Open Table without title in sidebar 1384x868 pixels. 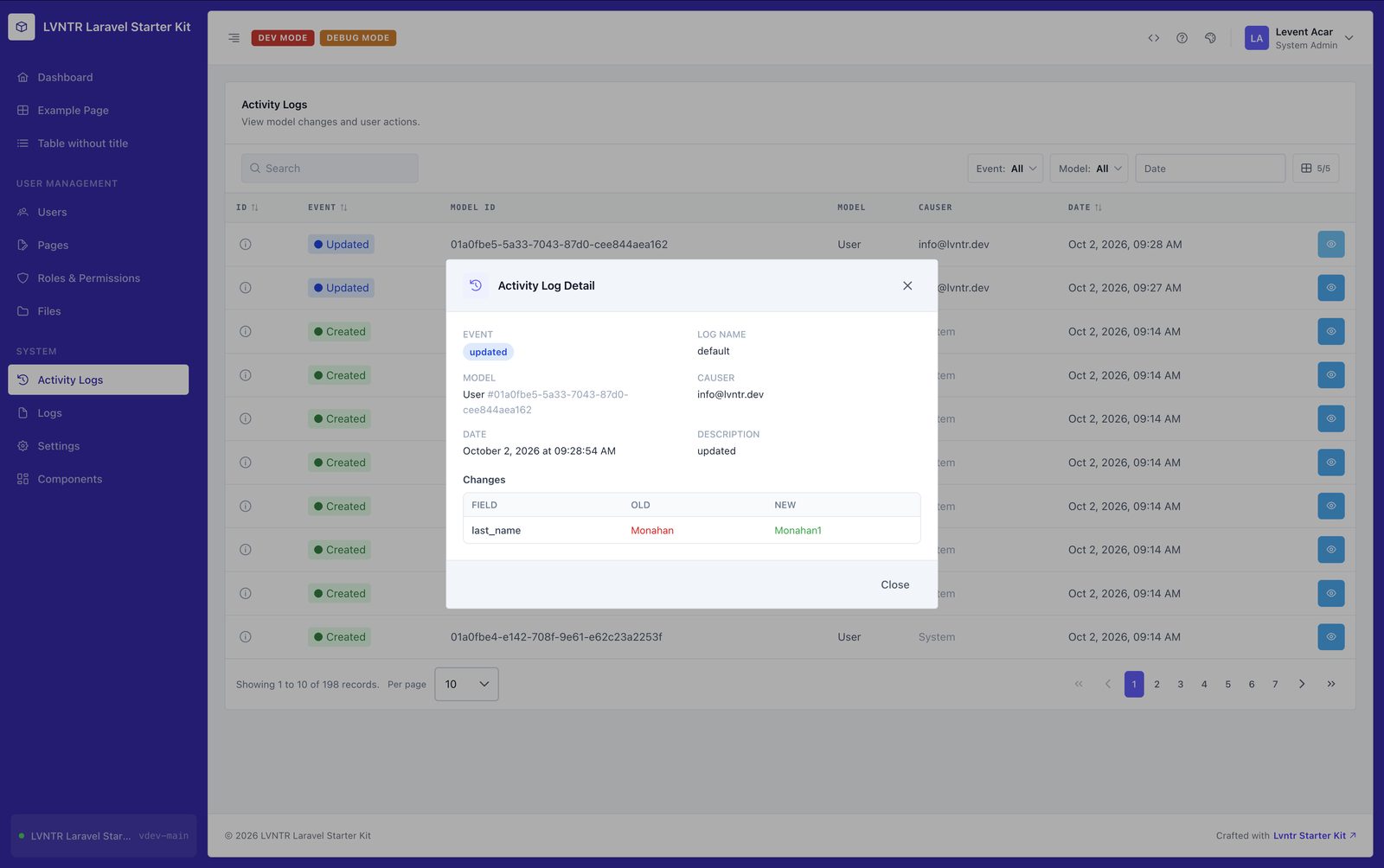[x=99, y=144]
